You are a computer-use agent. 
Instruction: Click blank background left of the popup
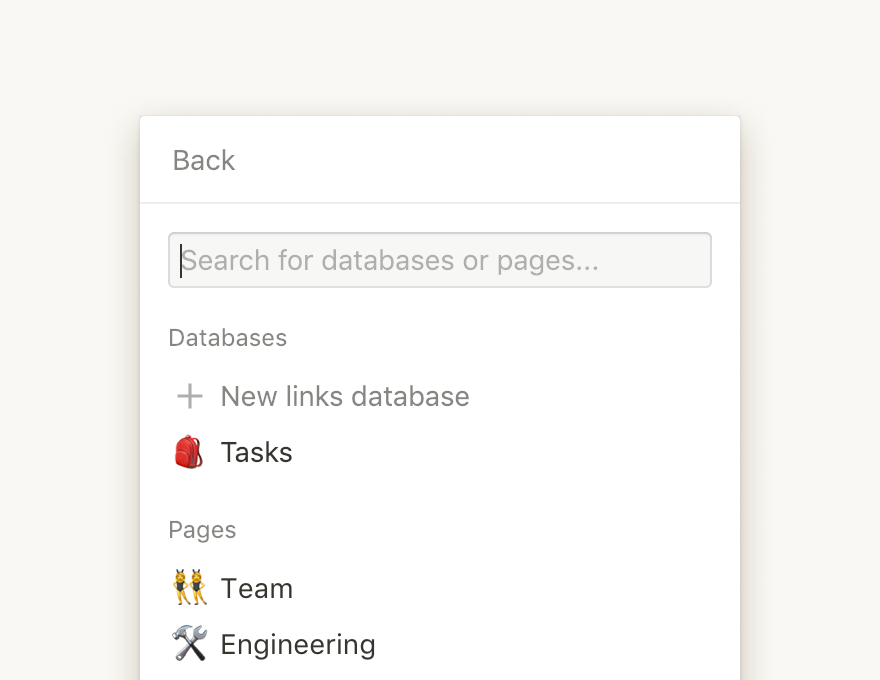point(67,393)
